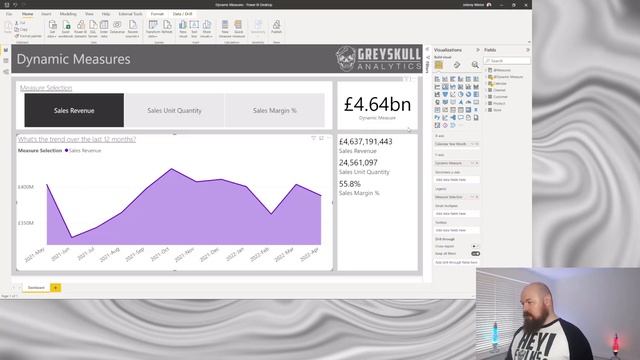Open the Data / Drill ribbon tab
This screenshot has height=360, width=640.
point(182,14)
